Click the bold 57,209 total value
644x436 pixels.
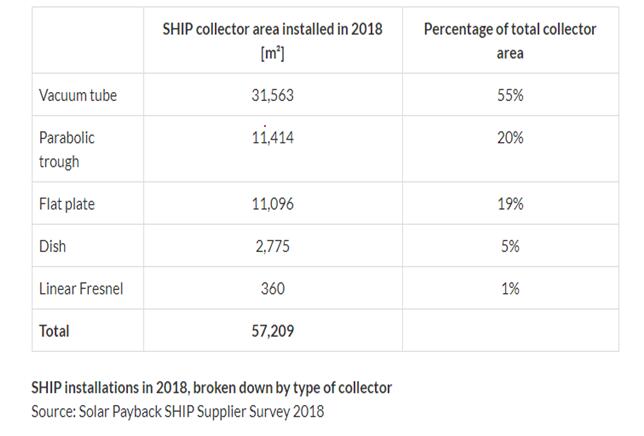(x=272, y=329)
